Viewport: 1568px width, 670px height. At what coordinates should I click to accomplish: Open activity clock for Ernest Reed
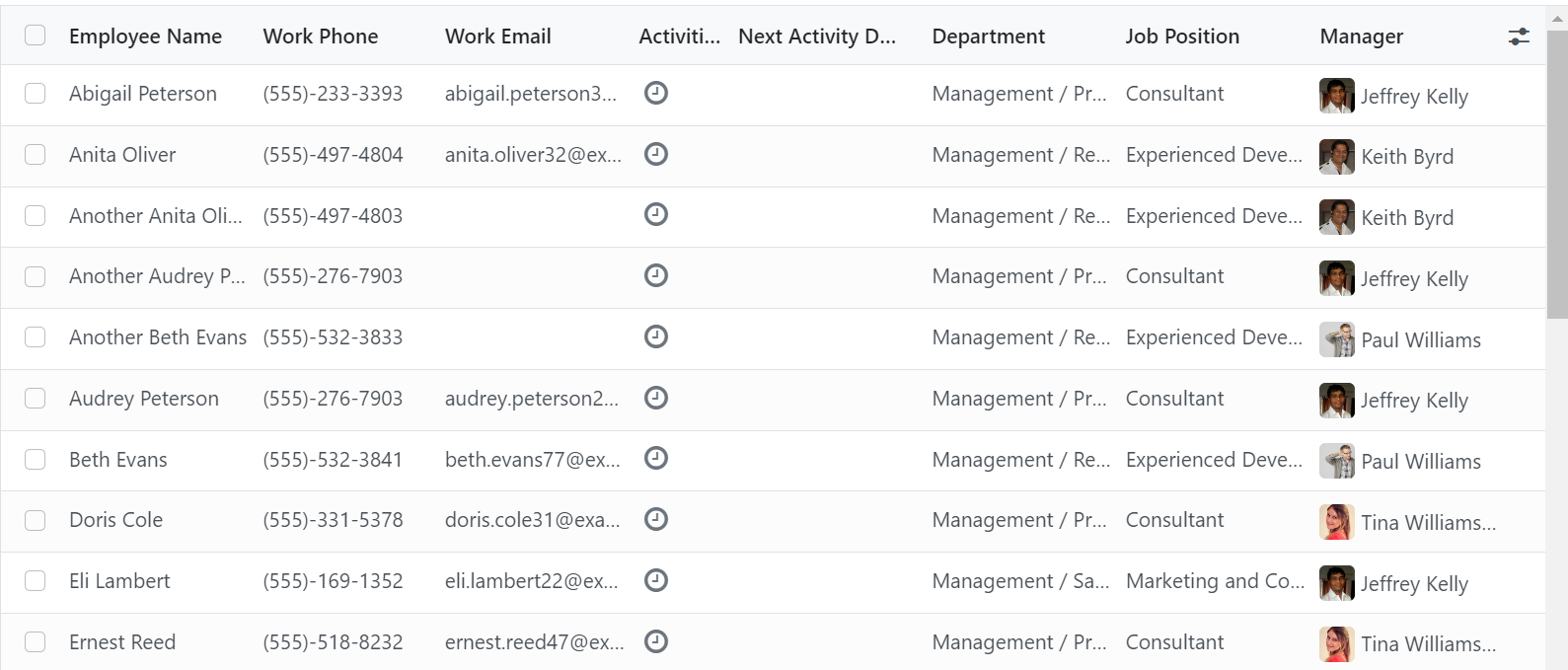[656, 641]
